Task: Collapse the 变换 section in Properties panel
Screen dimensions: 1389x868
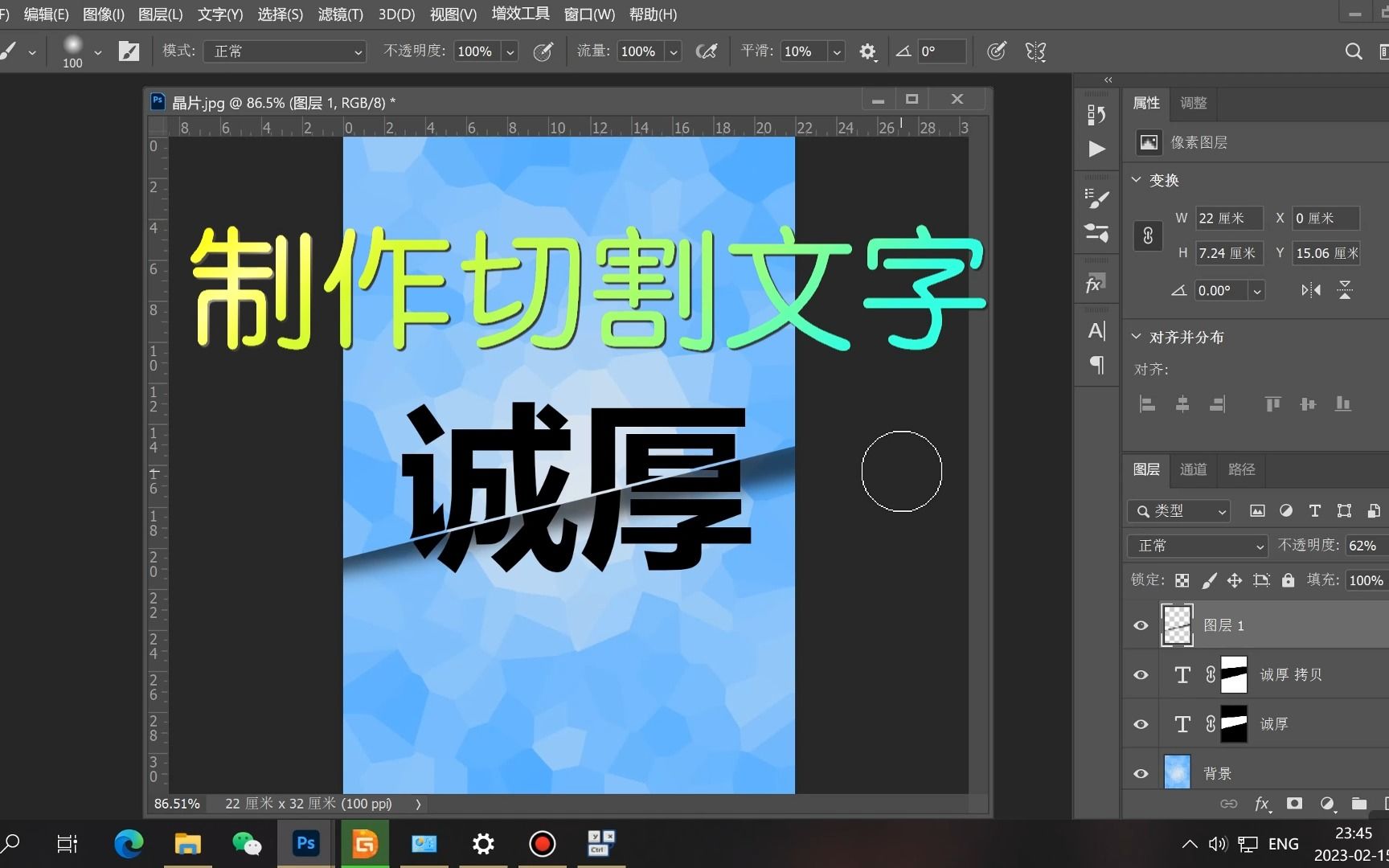Action: 1136,180
